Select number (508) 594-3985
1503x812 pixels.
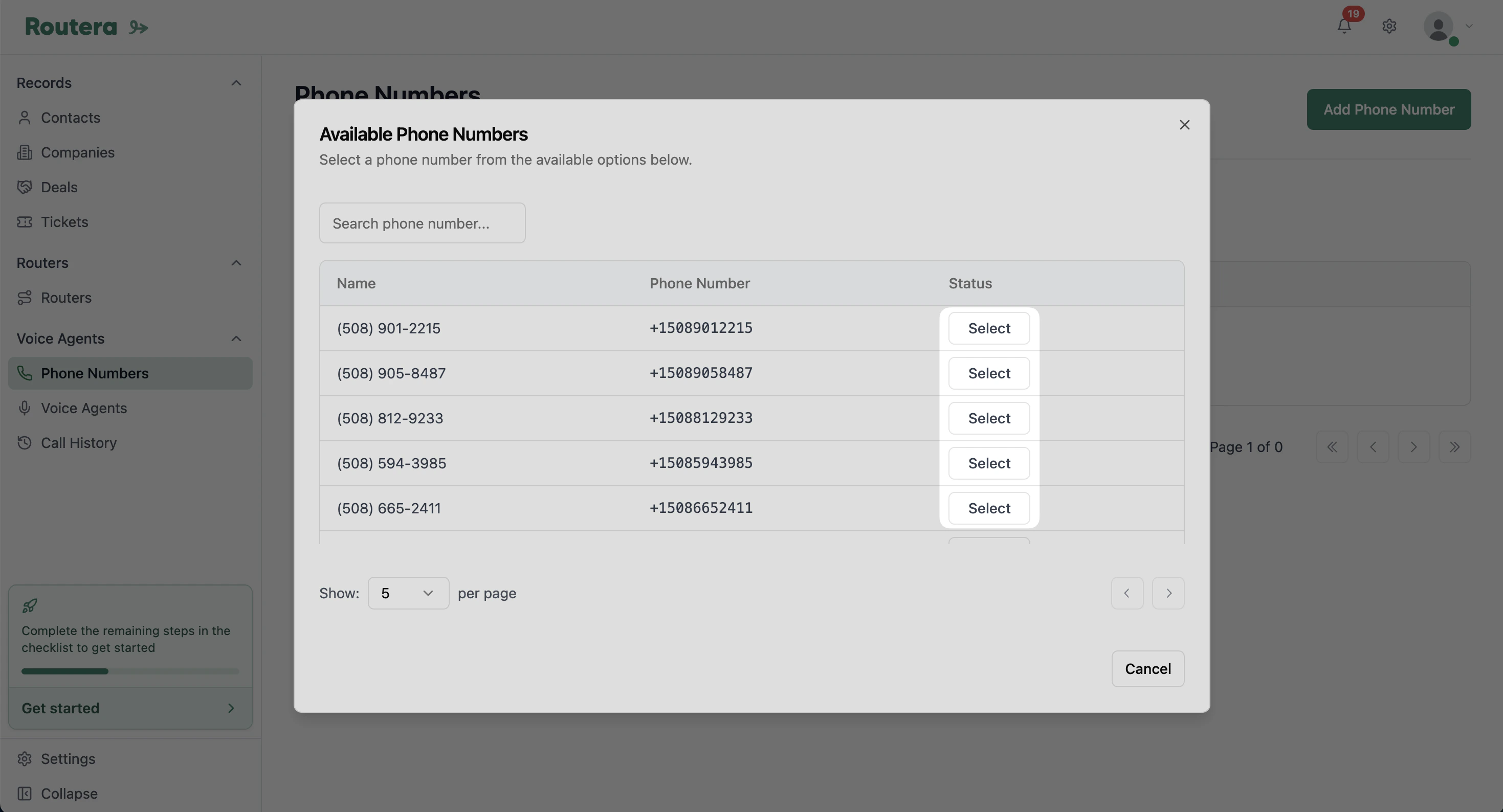[989, 463]
